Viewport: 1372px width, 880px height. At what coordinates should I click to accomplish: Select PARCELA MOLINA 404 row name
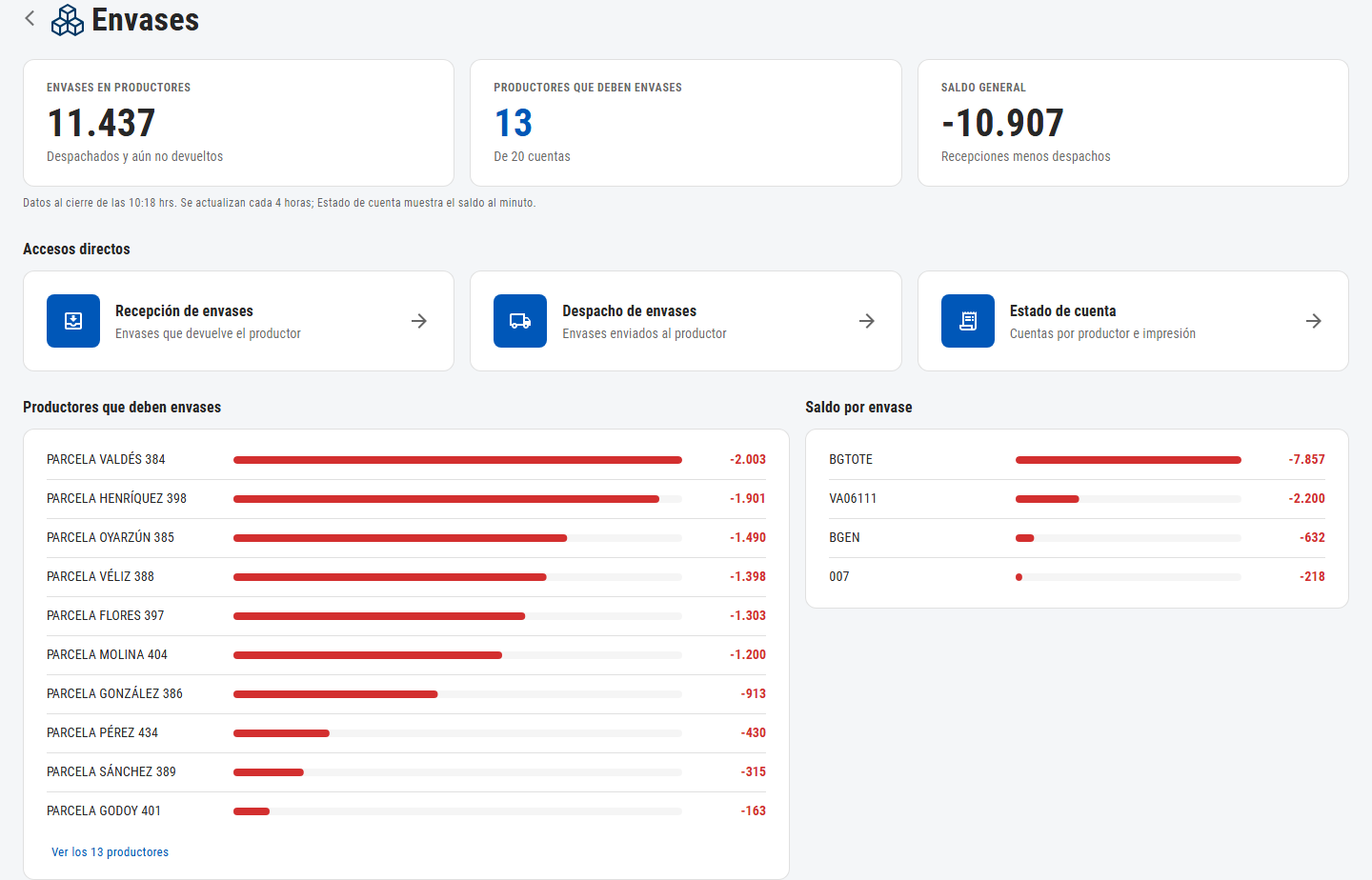coord(107,655)
